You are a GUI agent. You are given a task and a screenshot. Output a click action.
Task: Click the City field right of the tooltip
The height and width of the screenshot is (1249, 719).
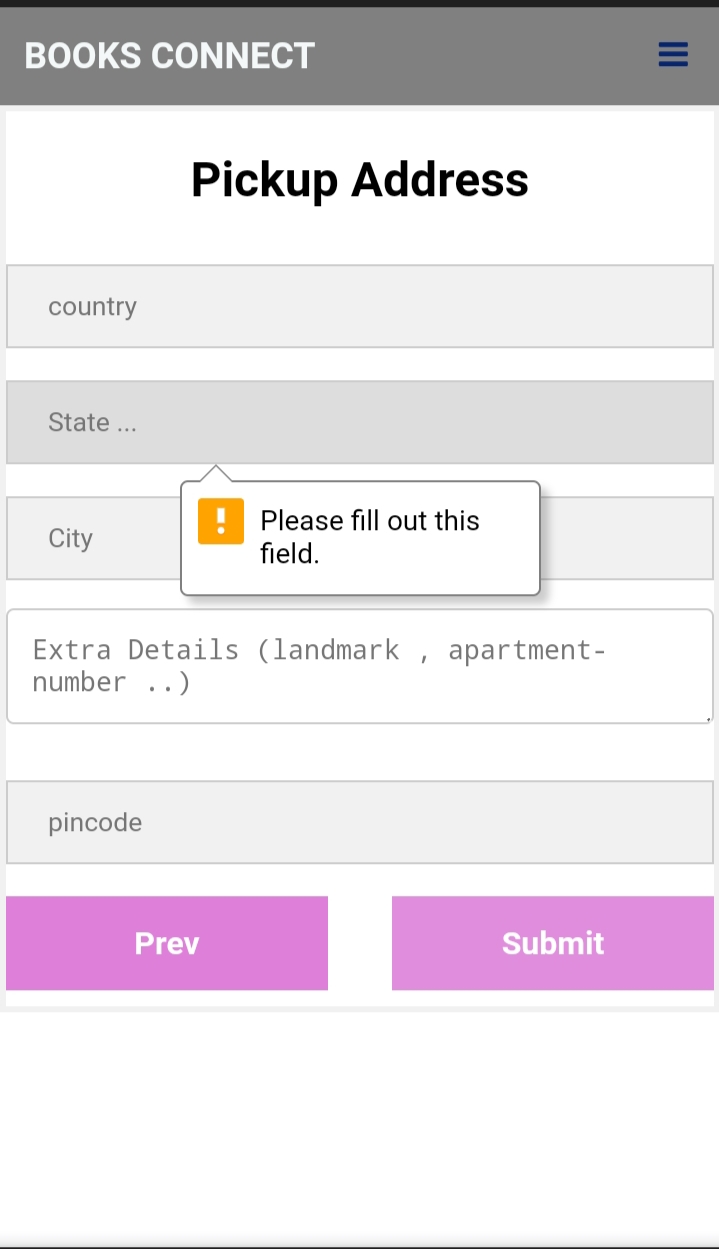pyautogui.click(x=625, y=538)
